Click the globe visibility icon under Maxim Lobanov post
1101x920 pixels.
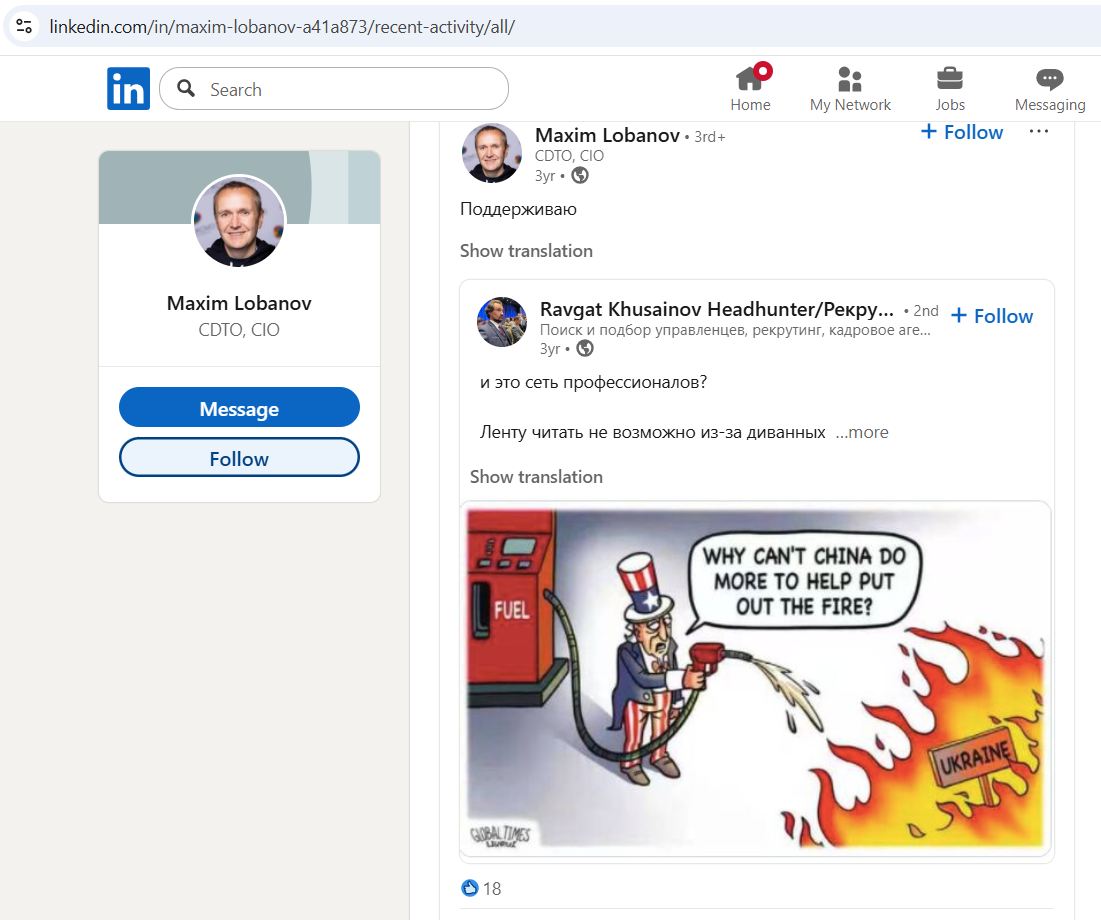580,176
